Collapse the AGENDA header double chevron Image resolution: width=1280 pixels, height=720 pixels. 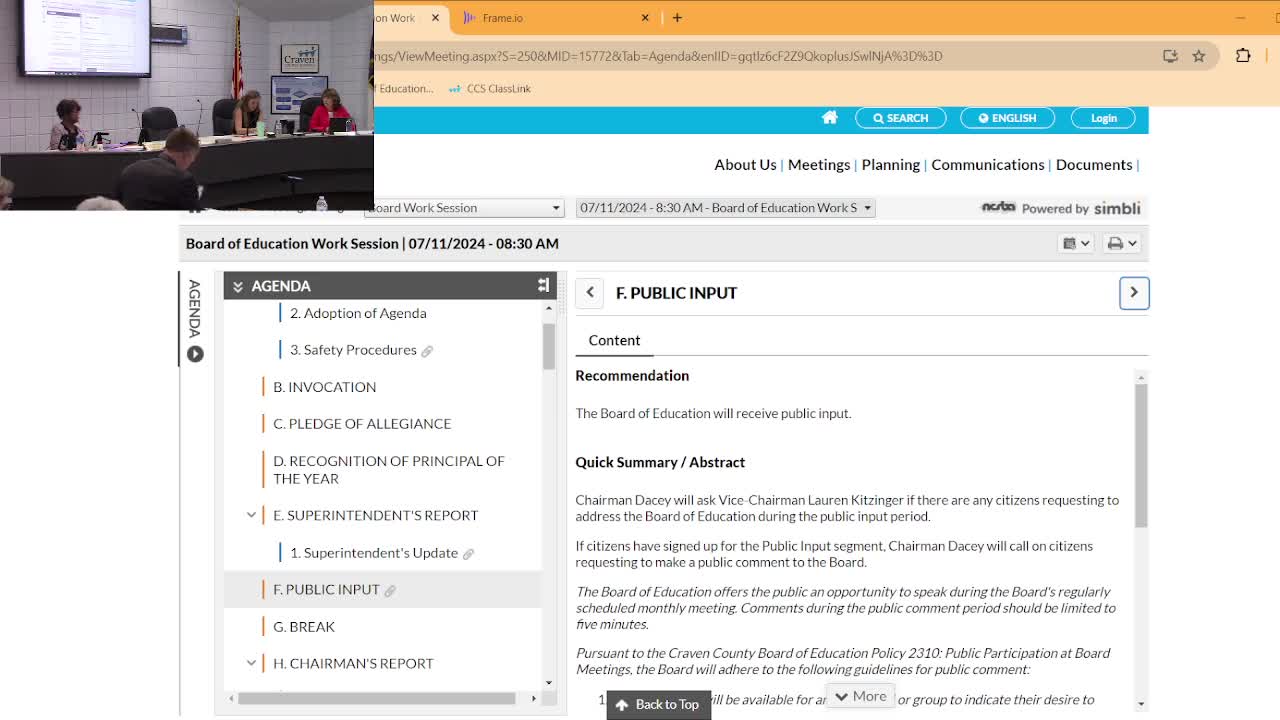[x=238, y=287]
